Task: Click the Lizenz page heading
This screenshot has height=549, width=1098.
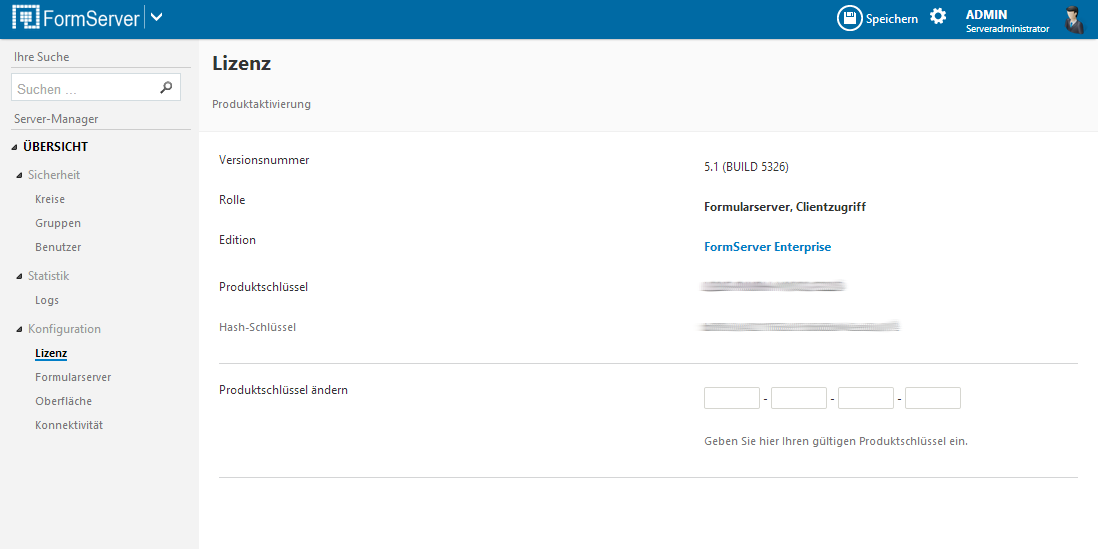Action: pos(242,63)
